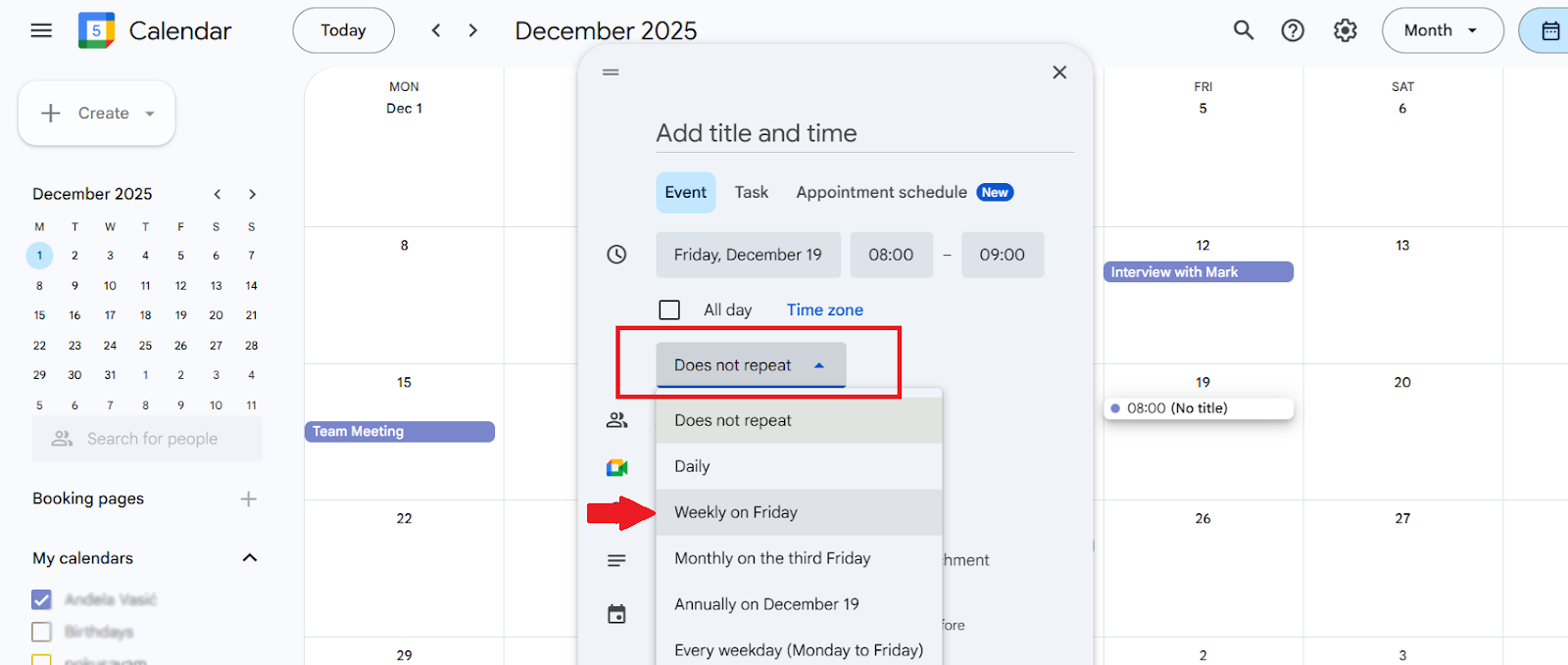Go to previous month in header
Viewport: 1568px width, 665px height.
tap(436, 30)
